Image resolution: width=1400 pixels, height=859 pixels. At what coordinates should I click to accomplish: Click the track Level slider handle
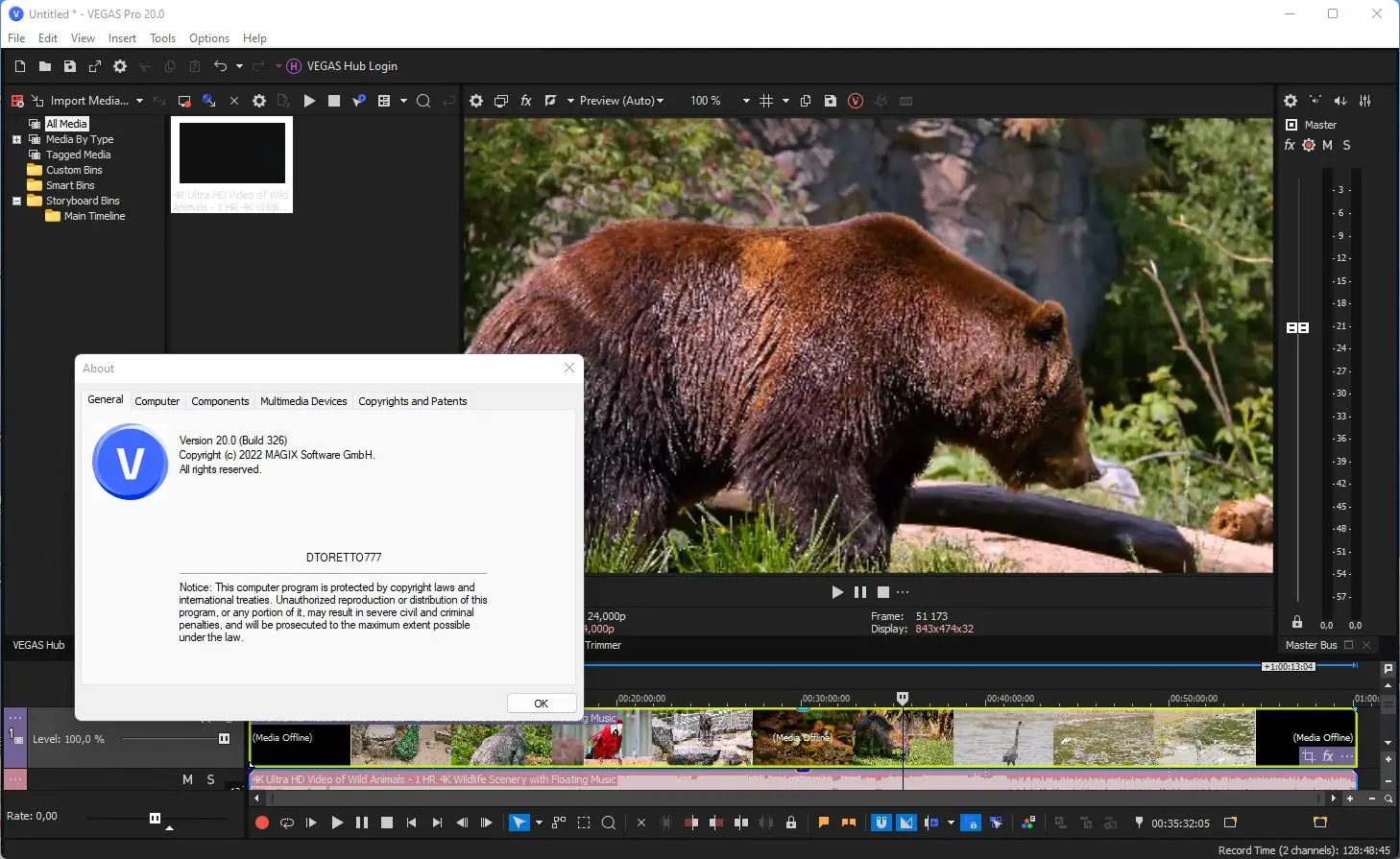pos(224,739)
